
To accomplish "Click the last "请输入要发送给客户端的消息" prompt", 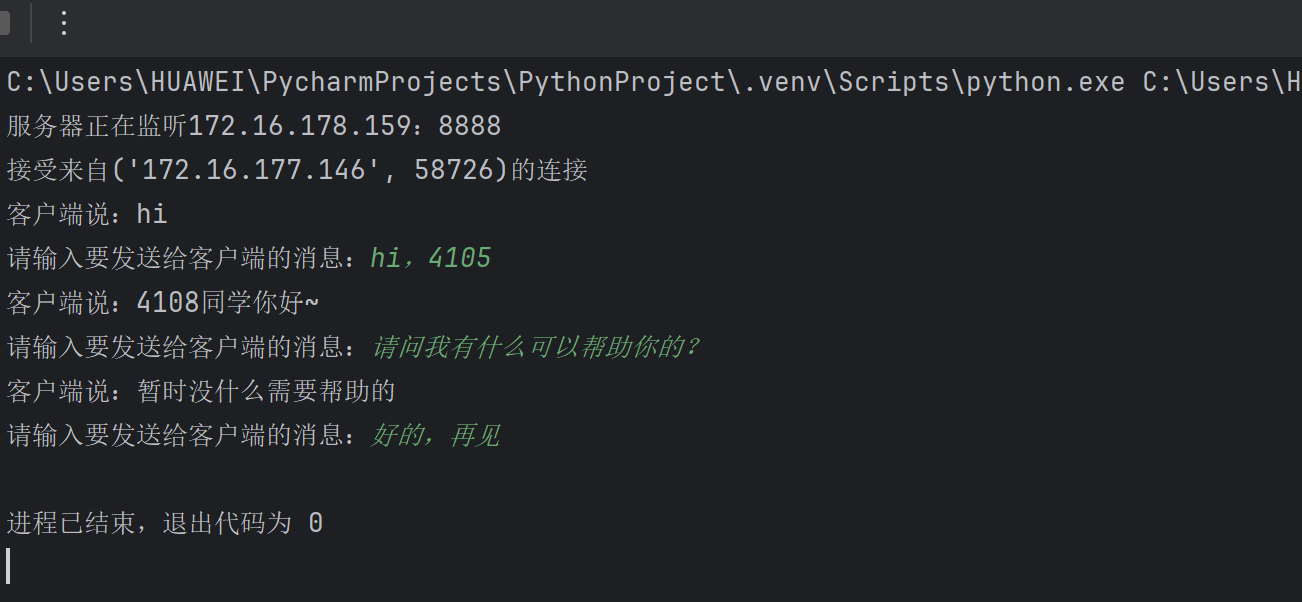I will pos(180,435).
